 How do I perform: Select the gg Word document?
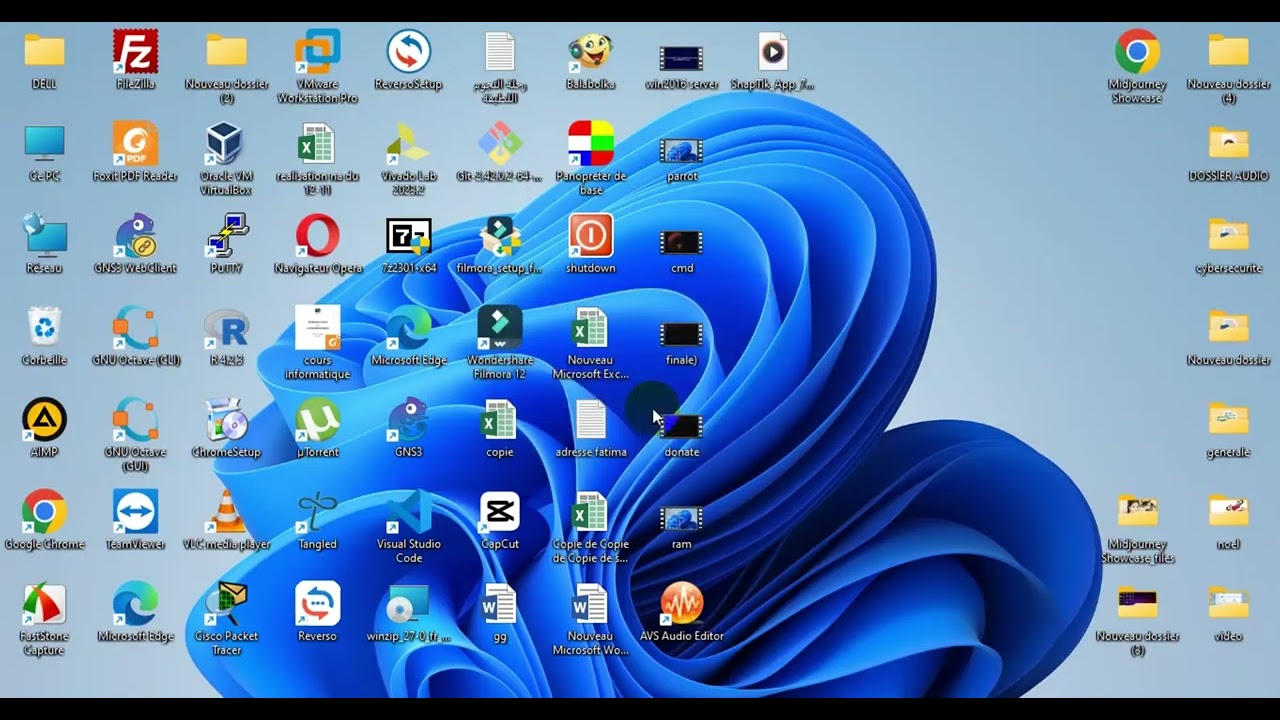tap(499, 604)
